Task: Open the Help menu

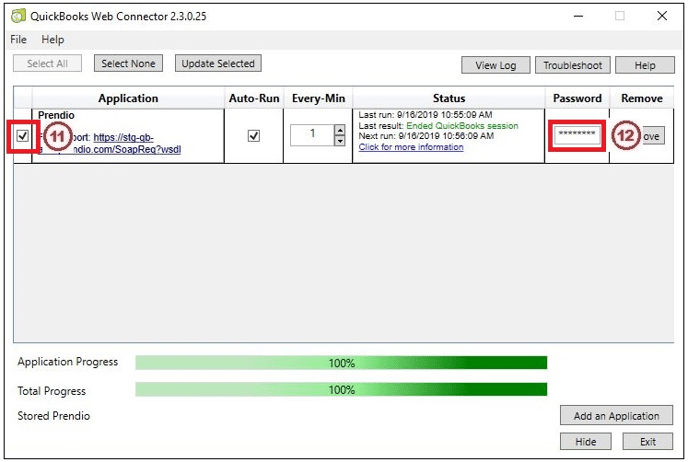Action: click(x=53, y=39)
